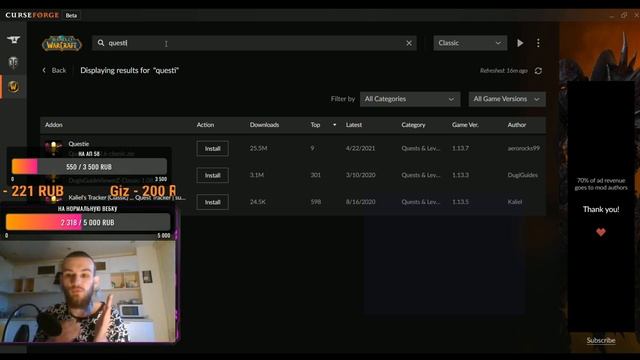This screenshot has height=360, width=640.
Task: Click Questie's 25.5M downloads value
Action: (258, 148)
